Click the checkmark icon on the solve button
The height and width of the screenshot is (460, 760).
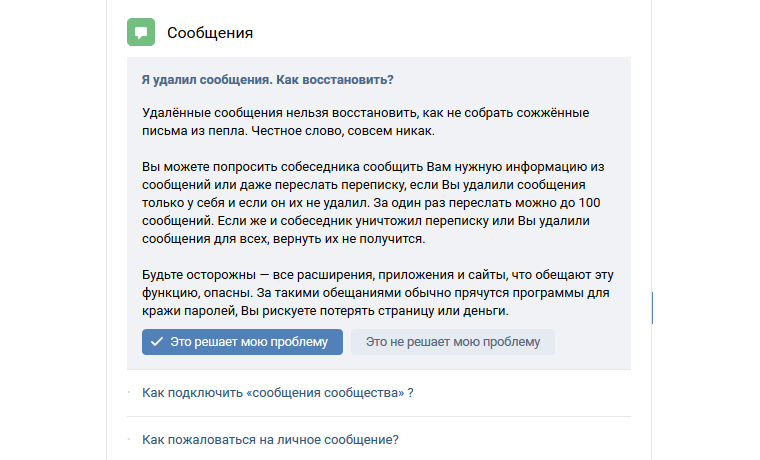pos(157,342)
